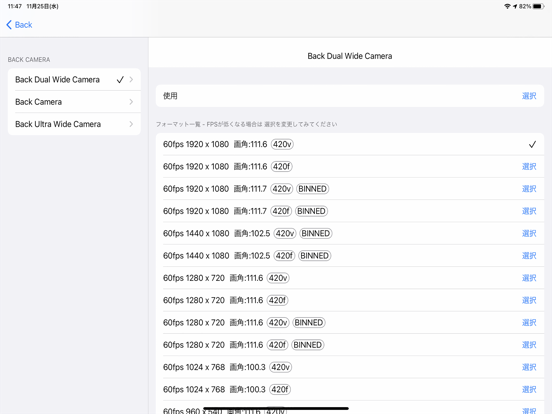552x414 pixels.
Task: Tap the Back arrow icon
Action: [x=9, y=25]
